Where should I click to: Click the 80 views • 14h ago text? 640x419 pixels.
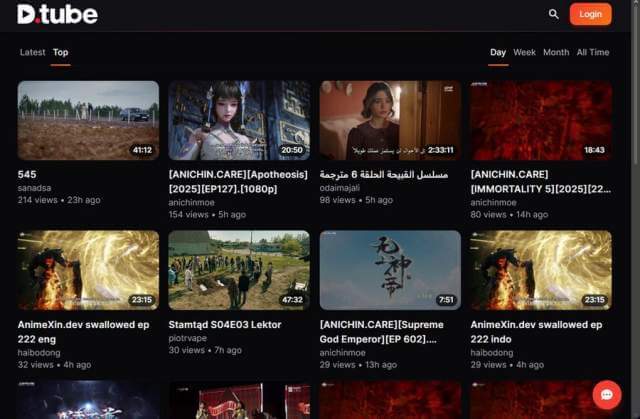(x=509, y=214)
